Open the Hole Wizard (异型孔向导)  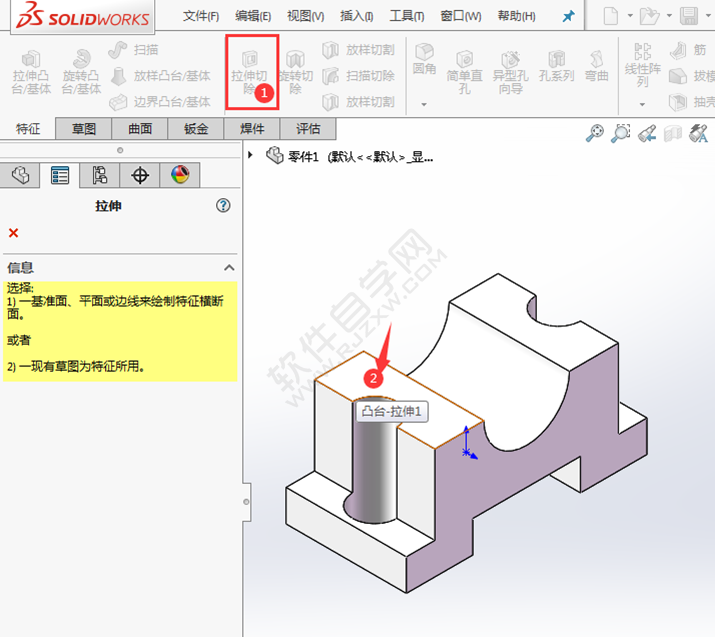tap(510, 73)
